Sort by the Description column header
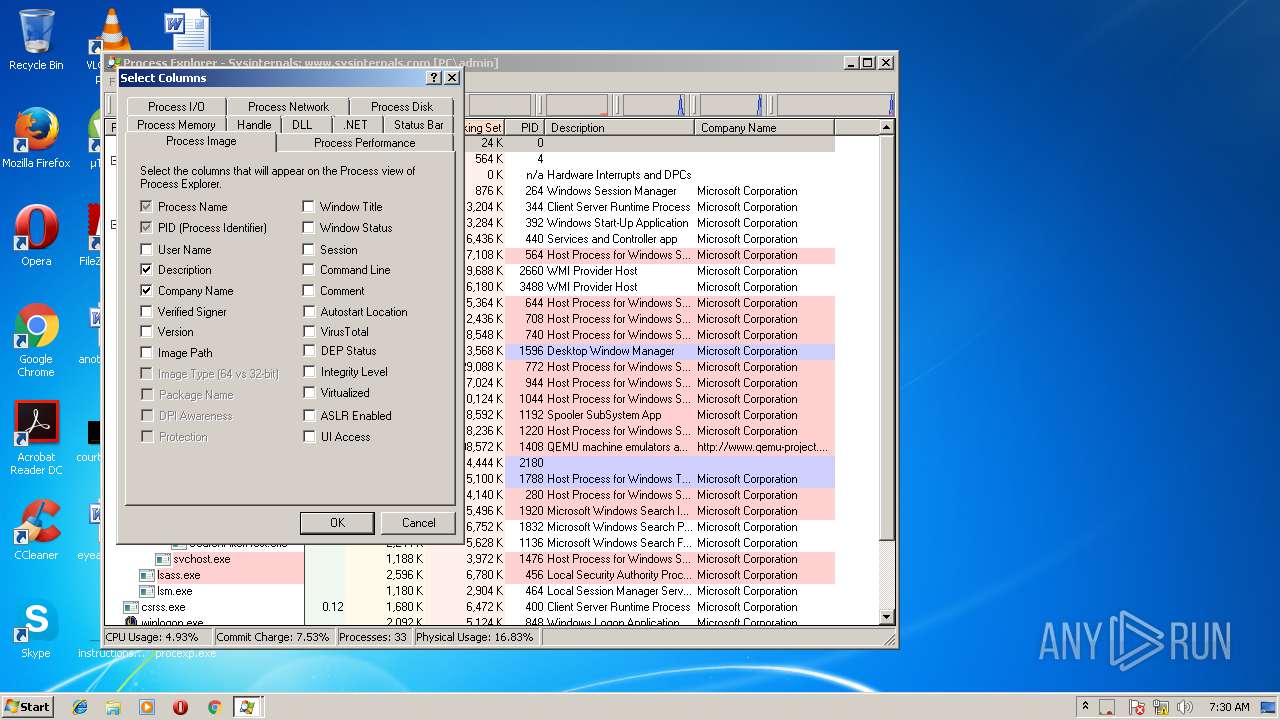The image size is (1280, 720). point(620,128)
